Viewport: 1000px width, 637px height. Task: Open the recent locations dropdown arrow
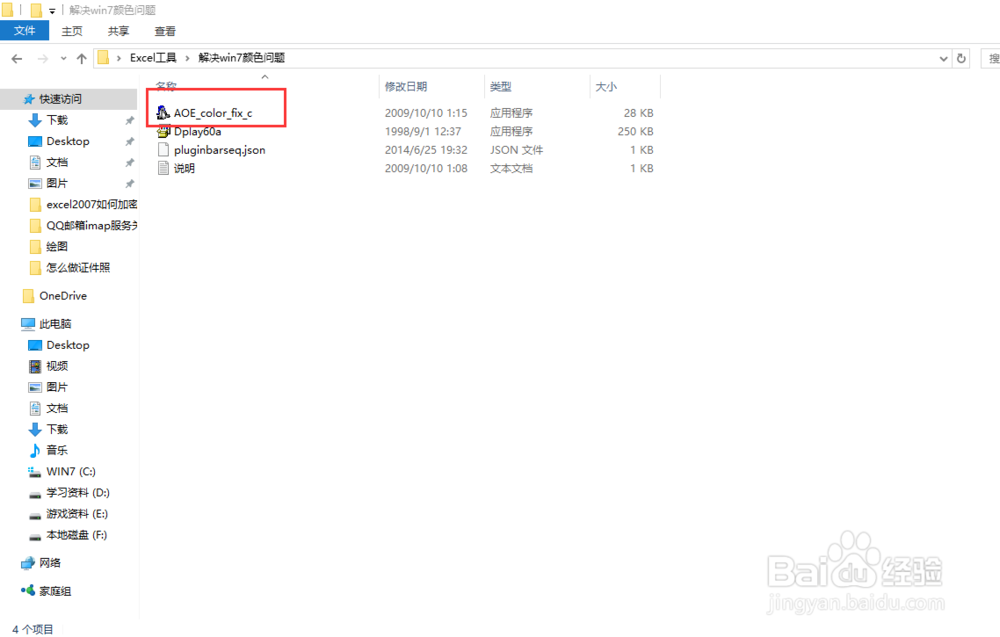click(x=63, y=59)
